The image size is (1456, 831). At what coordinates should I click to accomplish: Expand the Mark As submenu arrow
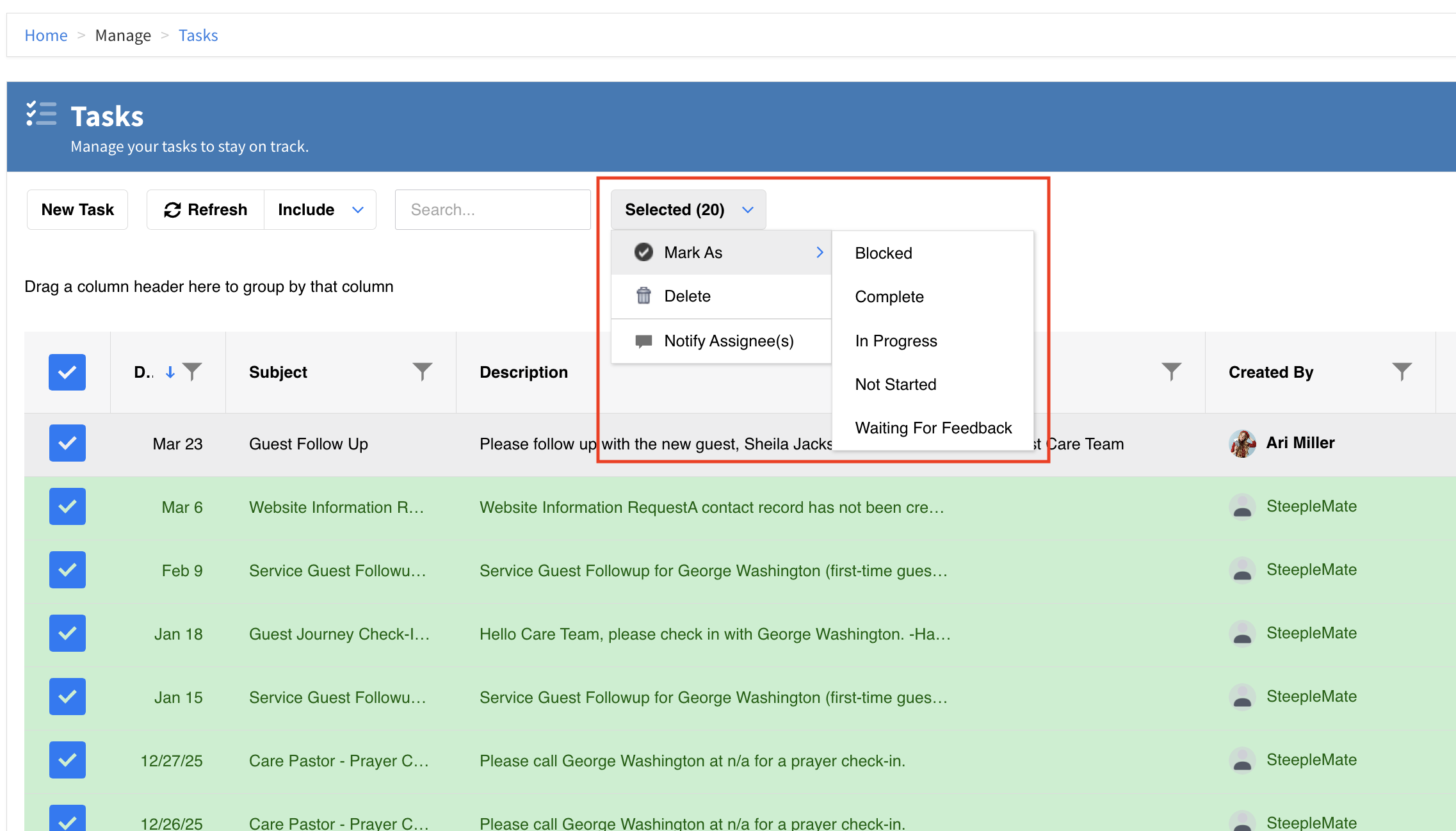(820, 252)
